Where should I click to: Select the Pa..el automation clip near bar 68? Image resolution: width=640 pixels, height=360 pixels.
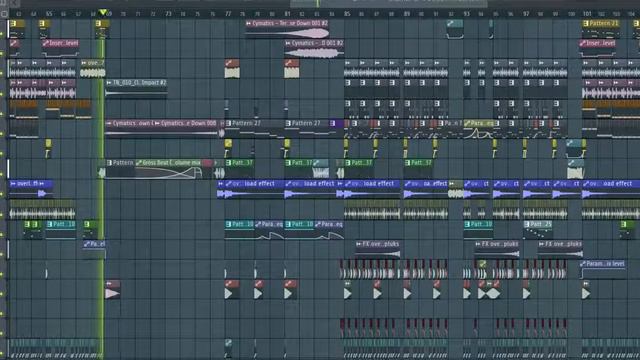tap(94, 249)
